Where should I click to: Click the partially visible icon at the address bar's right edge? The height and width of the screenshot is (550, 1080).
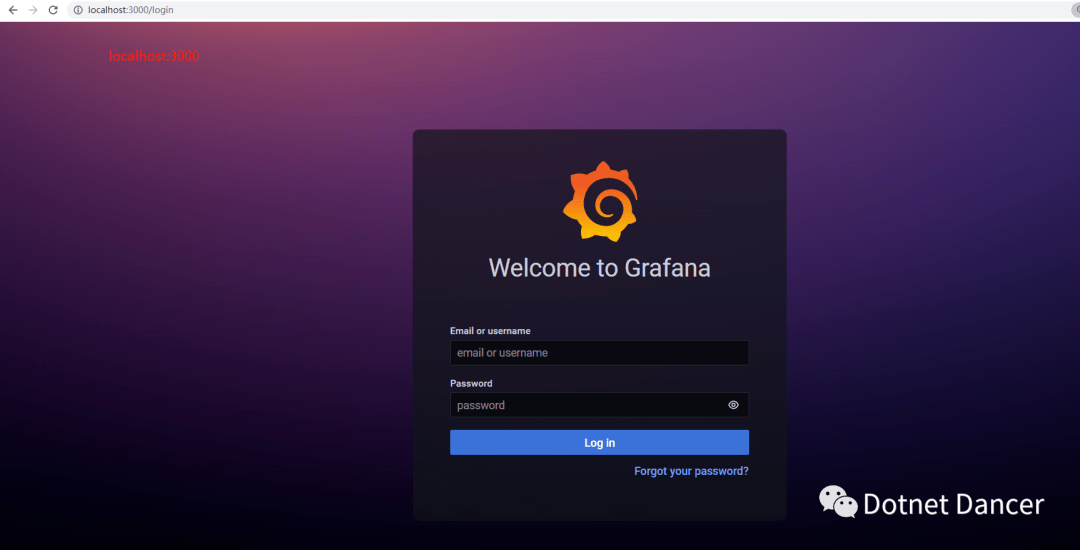click(1076, 10)
